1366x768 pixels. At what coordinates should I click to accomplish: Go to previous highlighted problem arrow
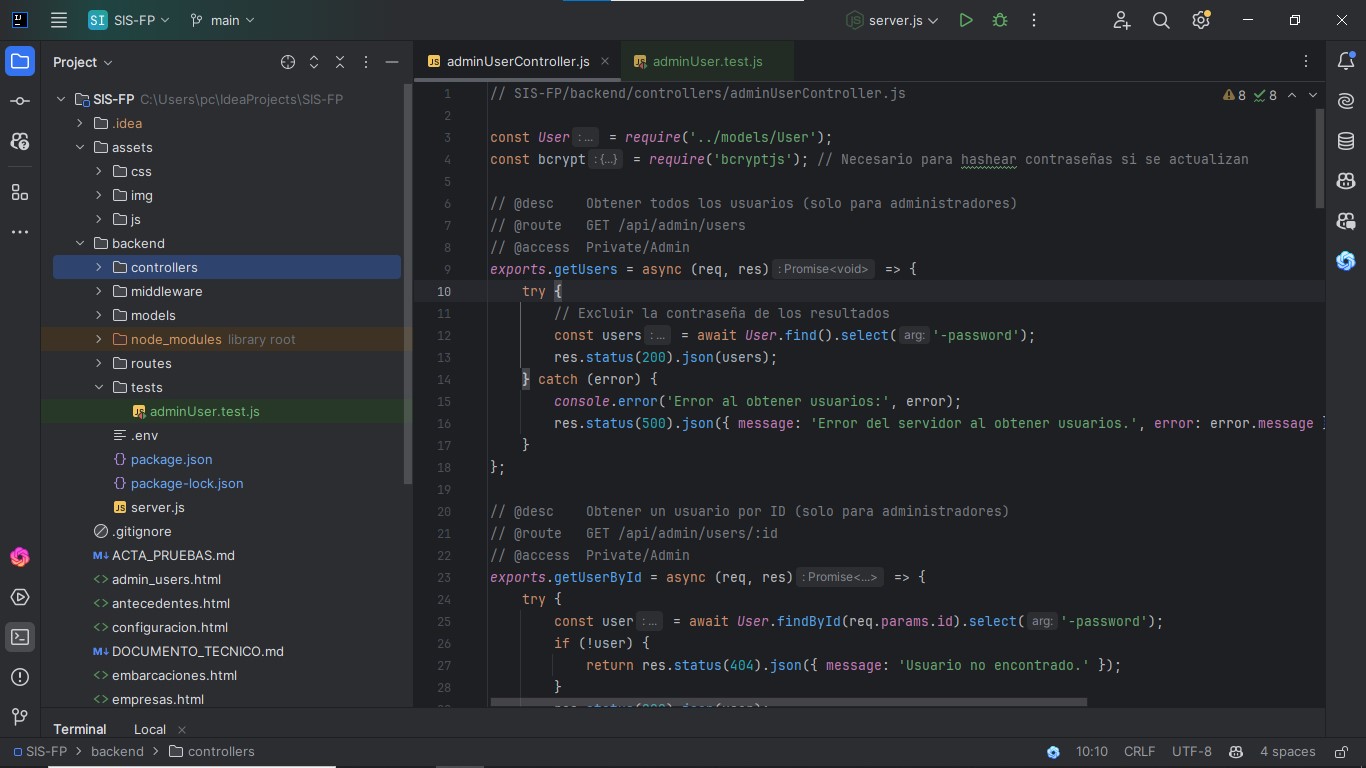1291,95
